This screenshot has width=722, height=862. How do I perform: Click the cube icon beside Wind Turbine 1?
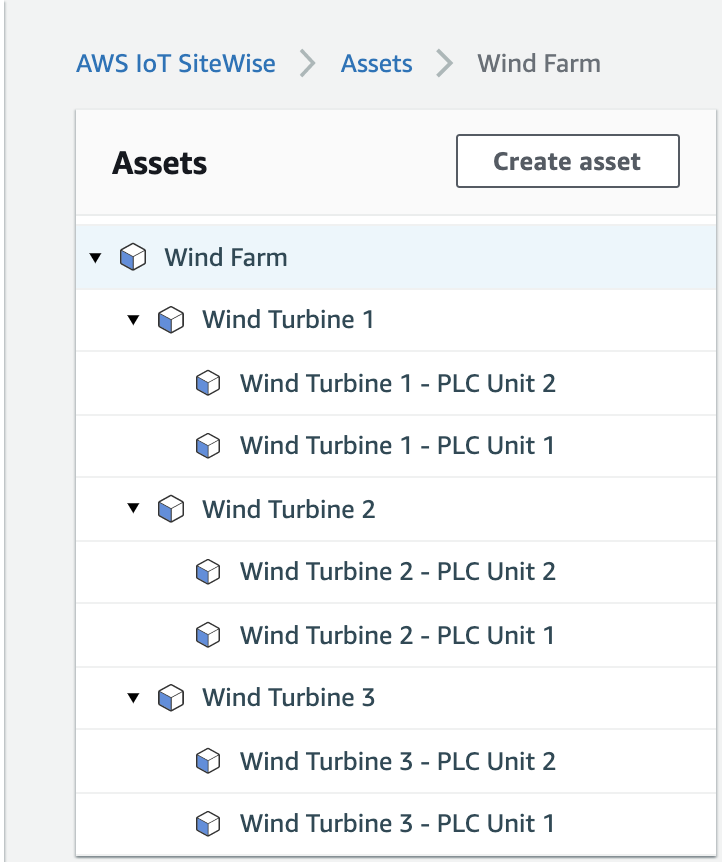pyautogui.click(x=171, y=320)
